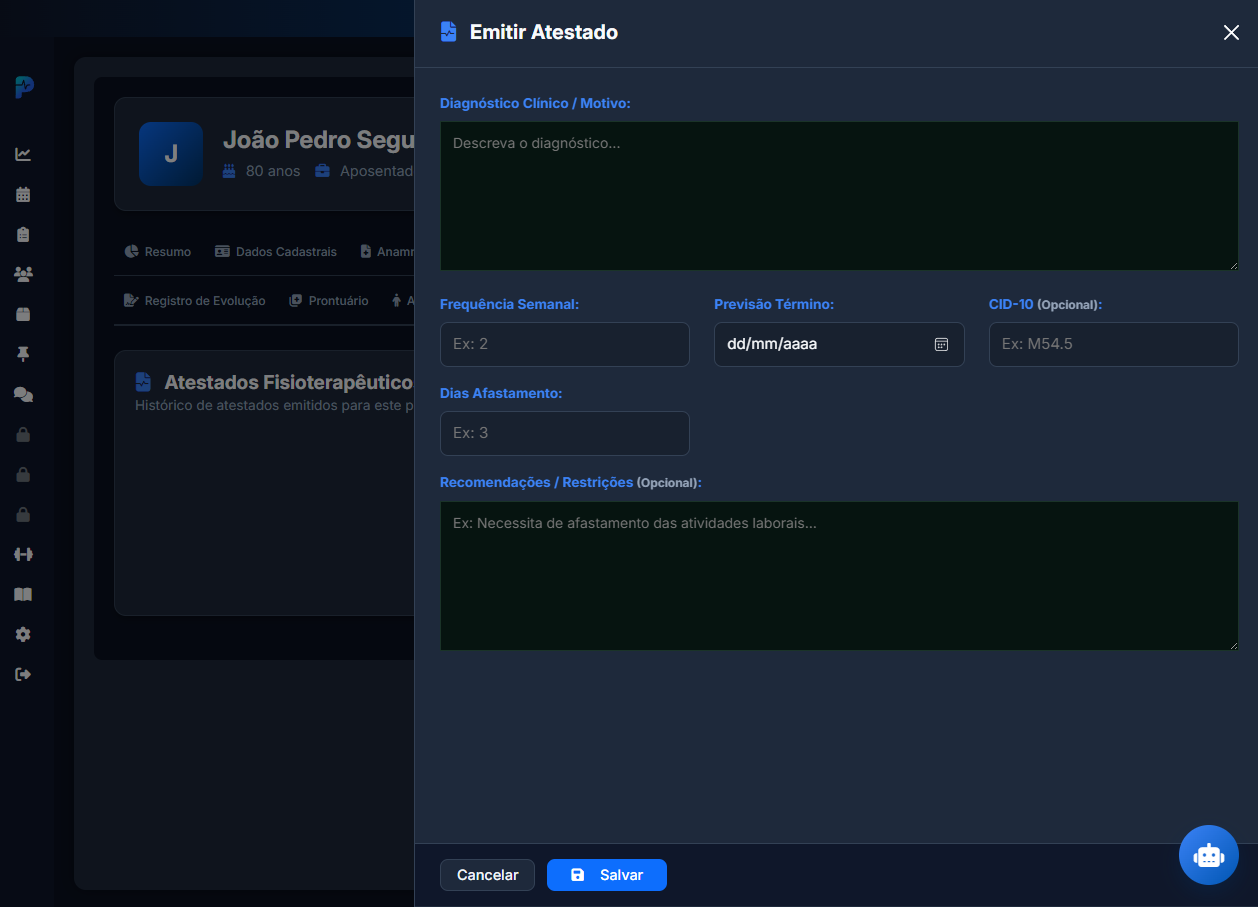Image resolution: width=1258 pixels, height=907 pixels.
Task: Open the settings gear icon in sidebar
Action: tap(23, 634)
